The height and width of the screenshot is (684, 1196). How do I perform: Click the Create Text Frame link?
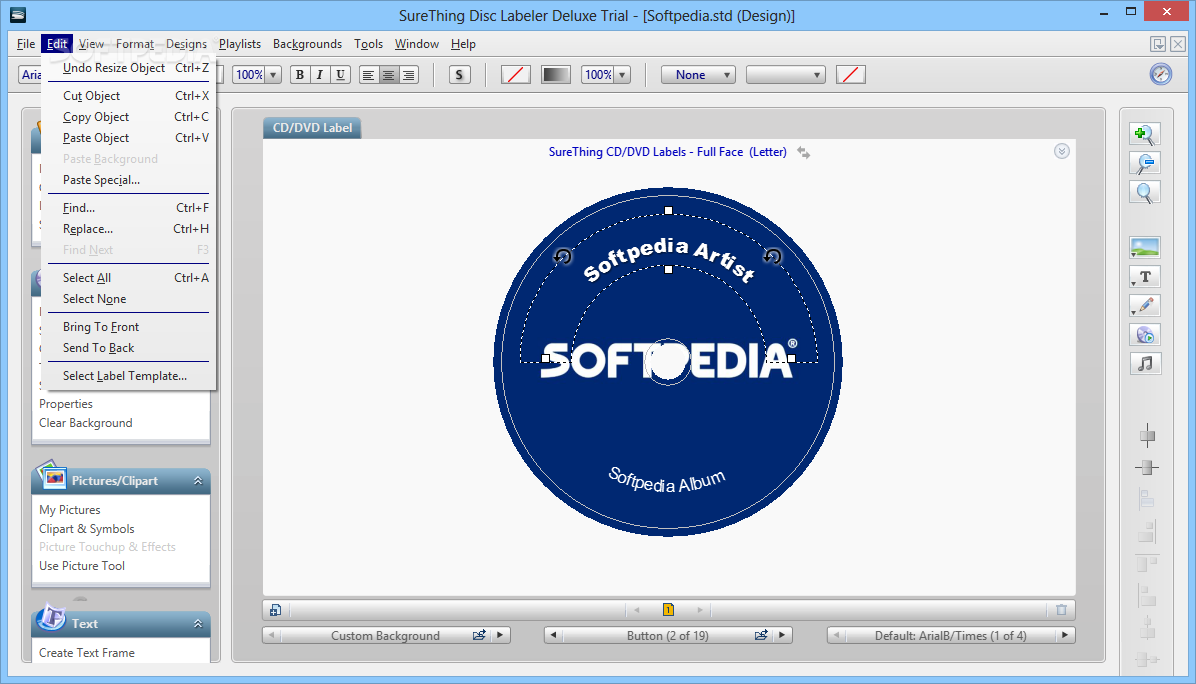coord(86,653)
